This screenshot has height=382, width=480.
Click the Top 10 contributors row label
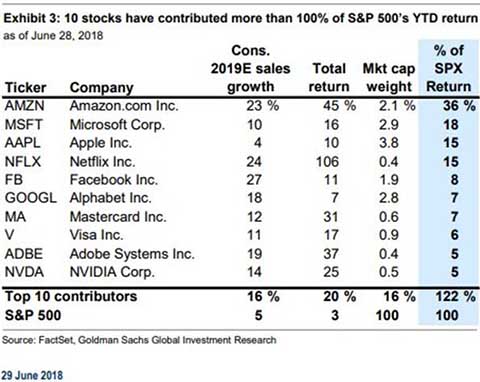pos(71,296)
